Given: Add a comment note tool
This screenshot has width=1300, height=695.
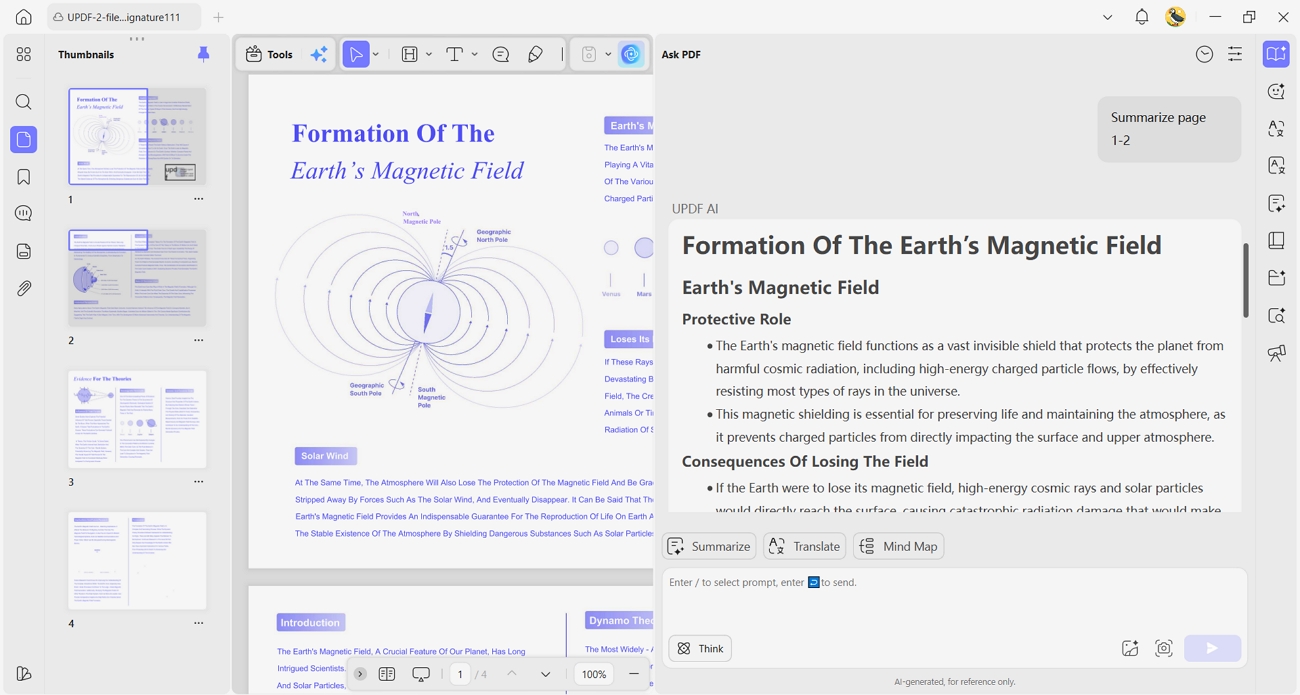Looking at the screenshot, I should coord(501,54).
